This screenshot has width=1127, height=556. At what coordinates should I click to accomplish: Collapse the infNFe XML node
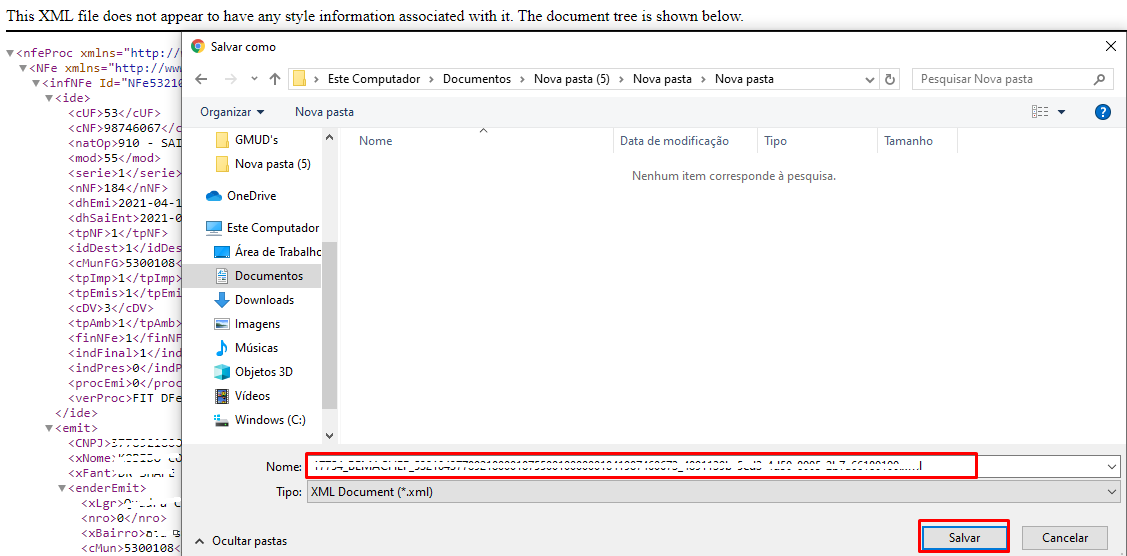coord(36,83)
